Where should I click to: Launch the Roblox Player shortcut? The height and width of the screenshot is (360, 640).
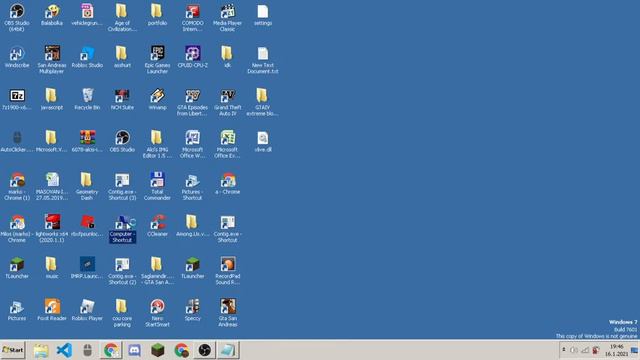[x=87, y=310]
